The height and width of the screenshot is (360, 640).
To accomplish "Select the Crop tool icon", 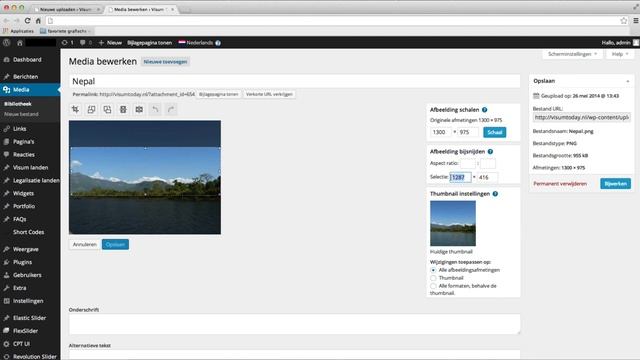I will click(76, 109).
